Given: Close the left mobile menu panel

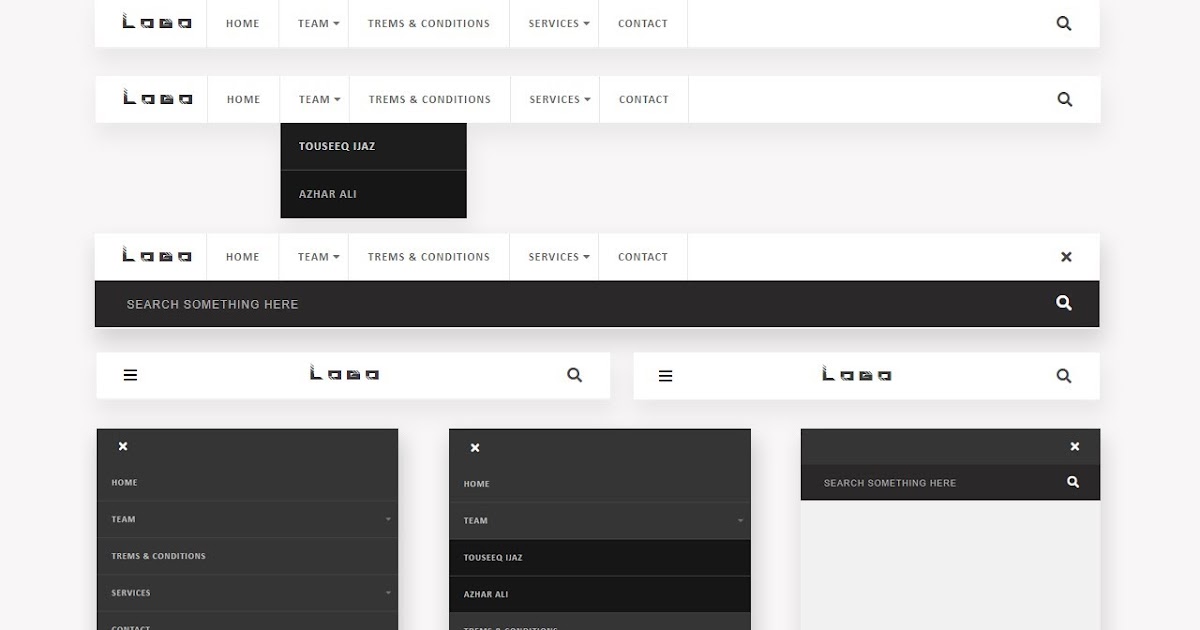Looking at the screenshot, I should [x=122, y=446].
